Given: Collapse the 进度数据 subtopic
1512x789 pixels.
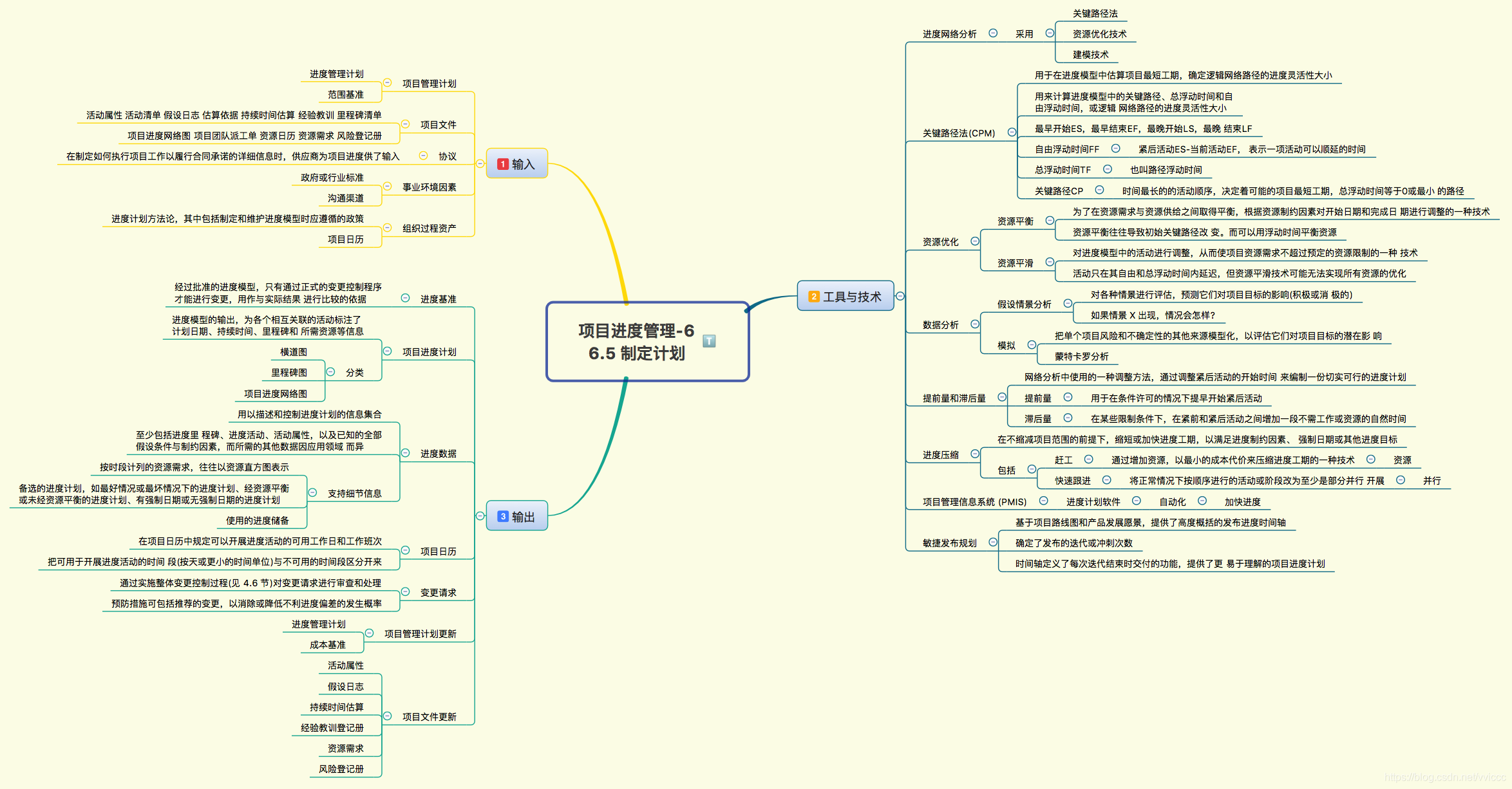Looking at the screenshot, I should 406,453.
